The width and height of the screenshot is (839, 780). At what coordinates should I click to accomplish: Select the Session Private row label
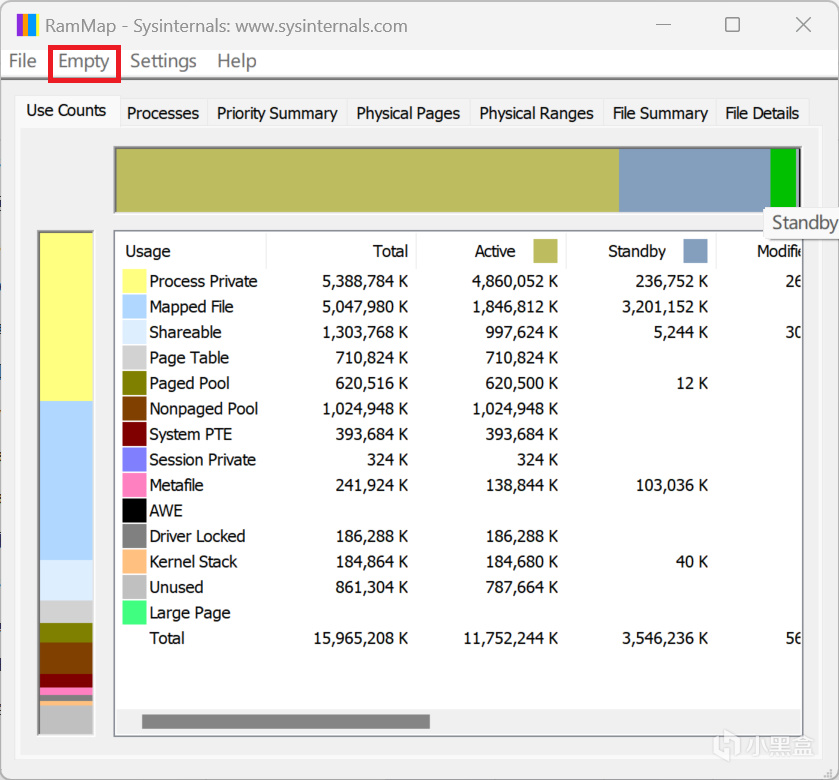(x=203, y=460)
